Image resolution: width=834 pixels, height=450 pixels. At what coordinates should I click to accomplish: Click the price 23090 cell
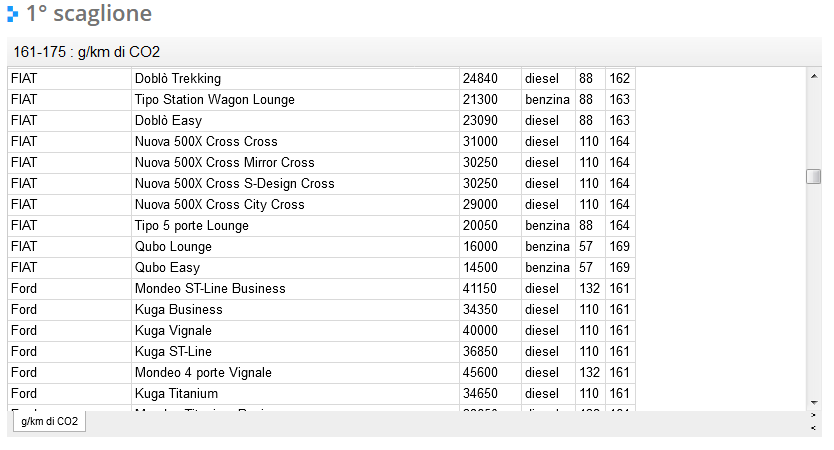click(x=490, y=121)
